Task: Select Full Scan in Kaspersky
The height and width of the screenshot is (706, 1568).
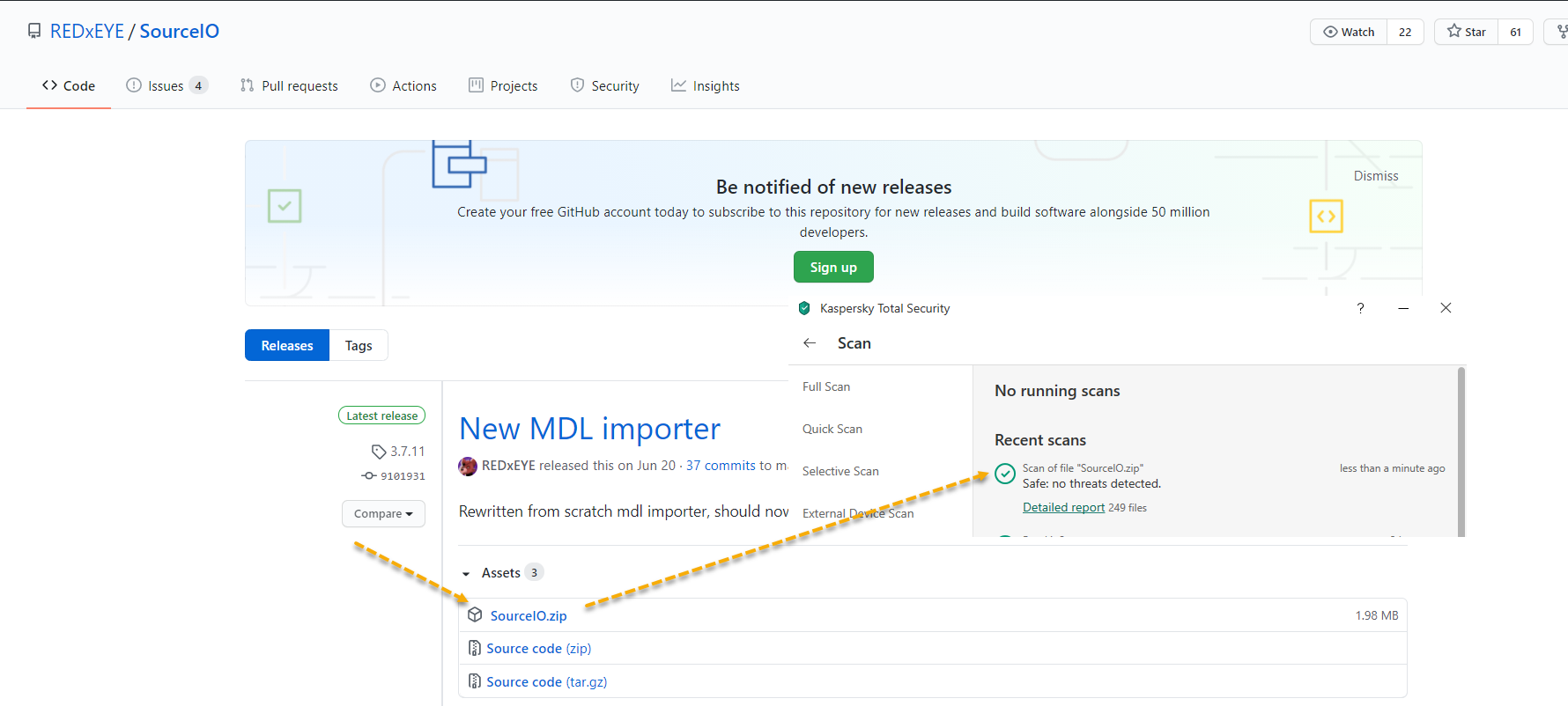Action: [826, 386]
